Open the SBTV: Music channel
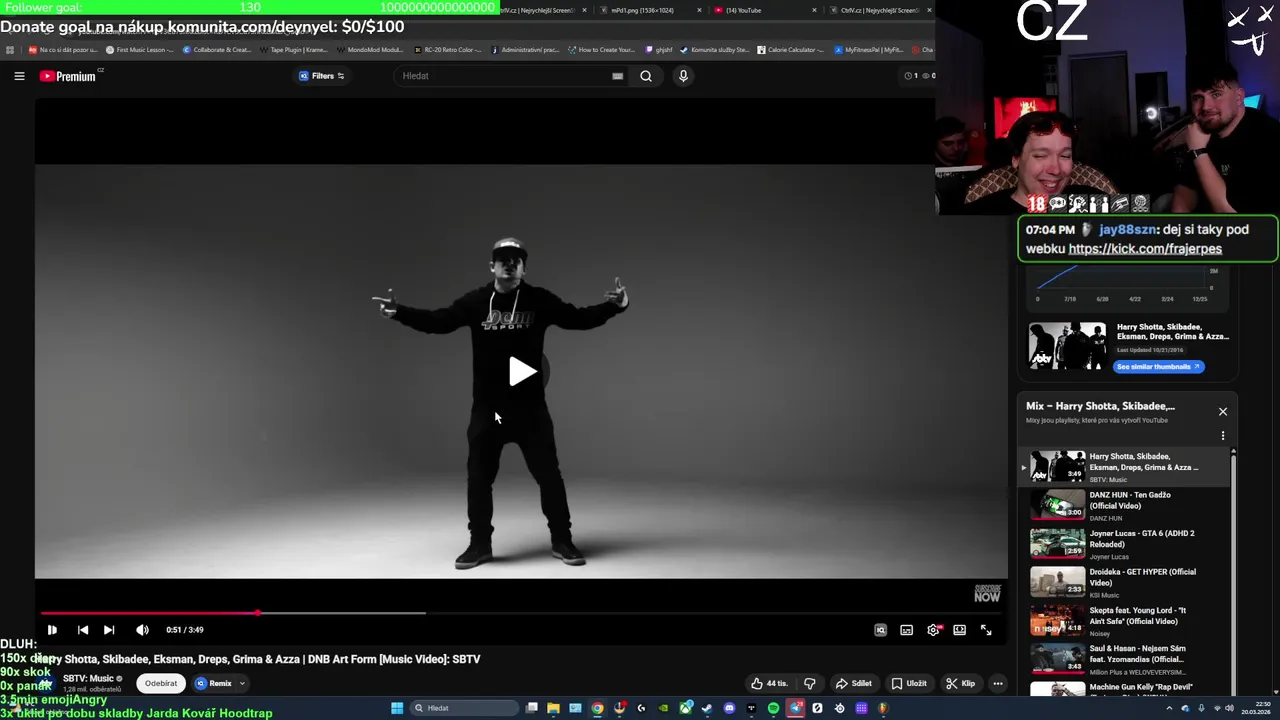Viewport: 1280px width, 720px height. [88, 679]
